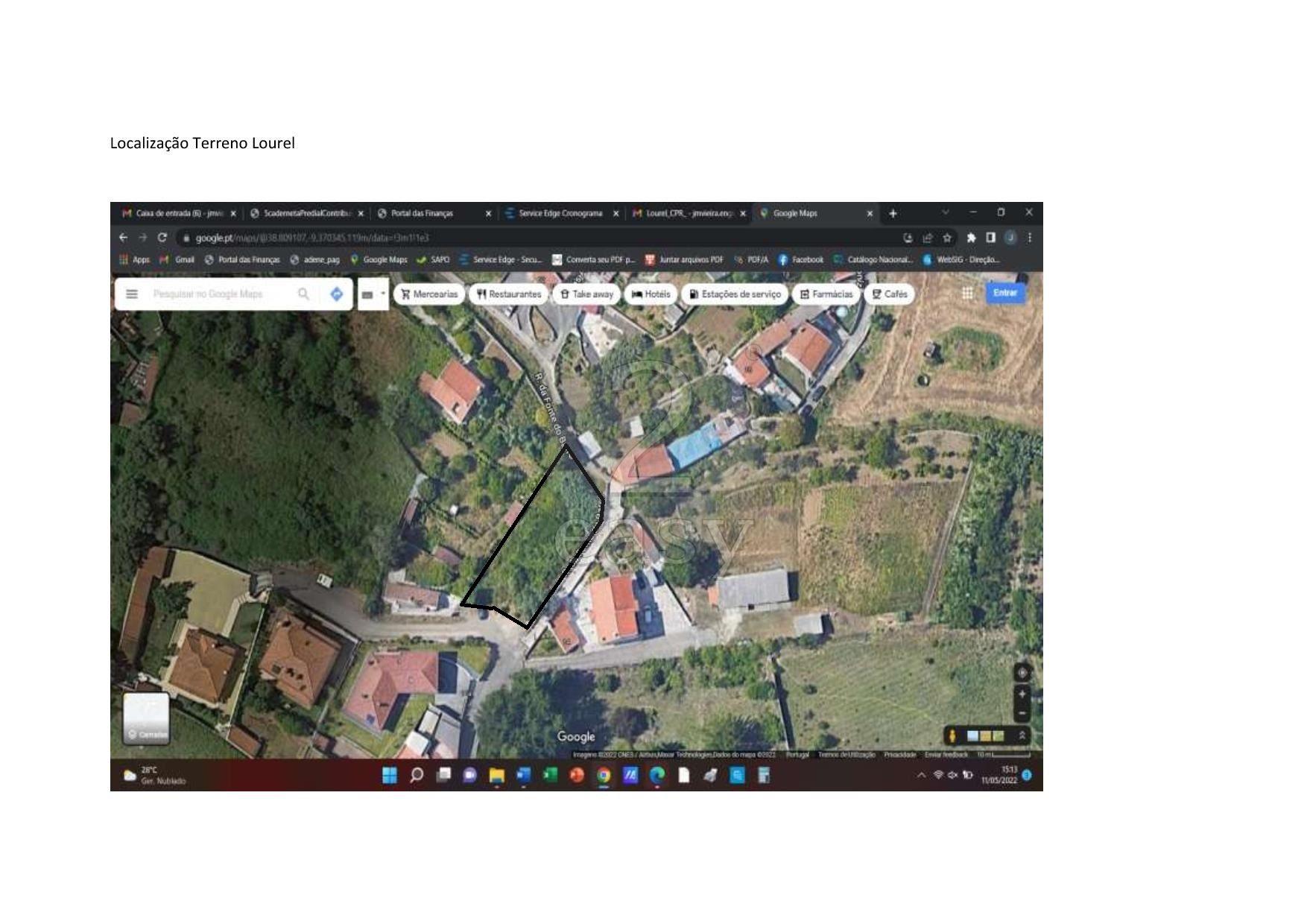Expand the system tray hidden icons arrow
This screenshot has height=924, width=1307.
(921, 776)
